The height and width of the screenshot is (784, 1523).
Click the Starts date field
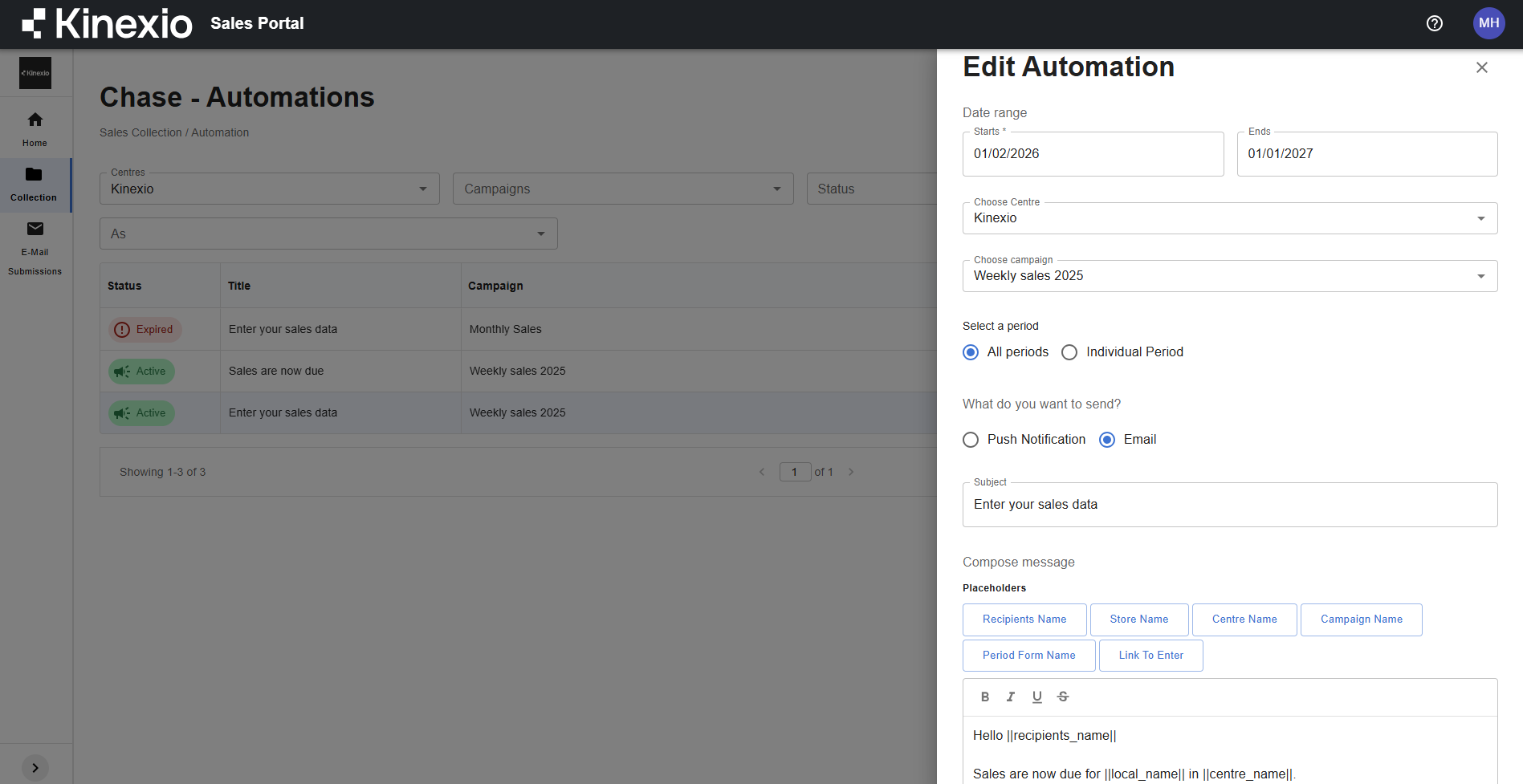click(x=1092, y=154)
